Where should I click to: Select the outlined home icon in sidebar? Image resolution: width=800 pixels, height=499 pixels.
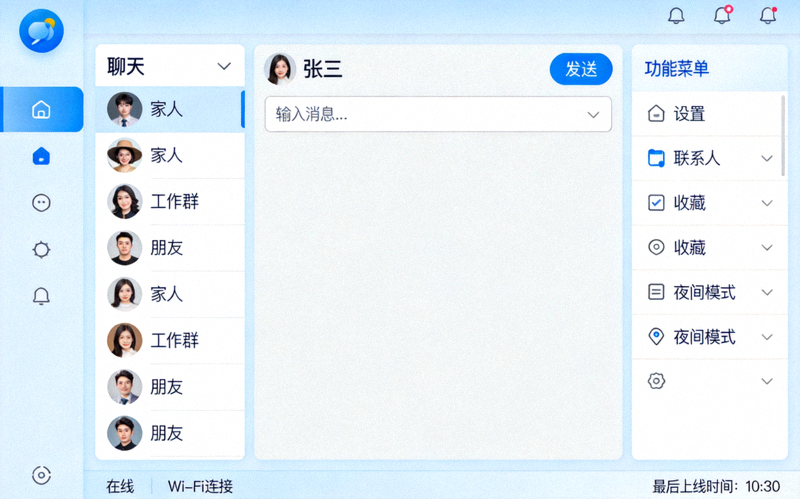pos(41,109)
